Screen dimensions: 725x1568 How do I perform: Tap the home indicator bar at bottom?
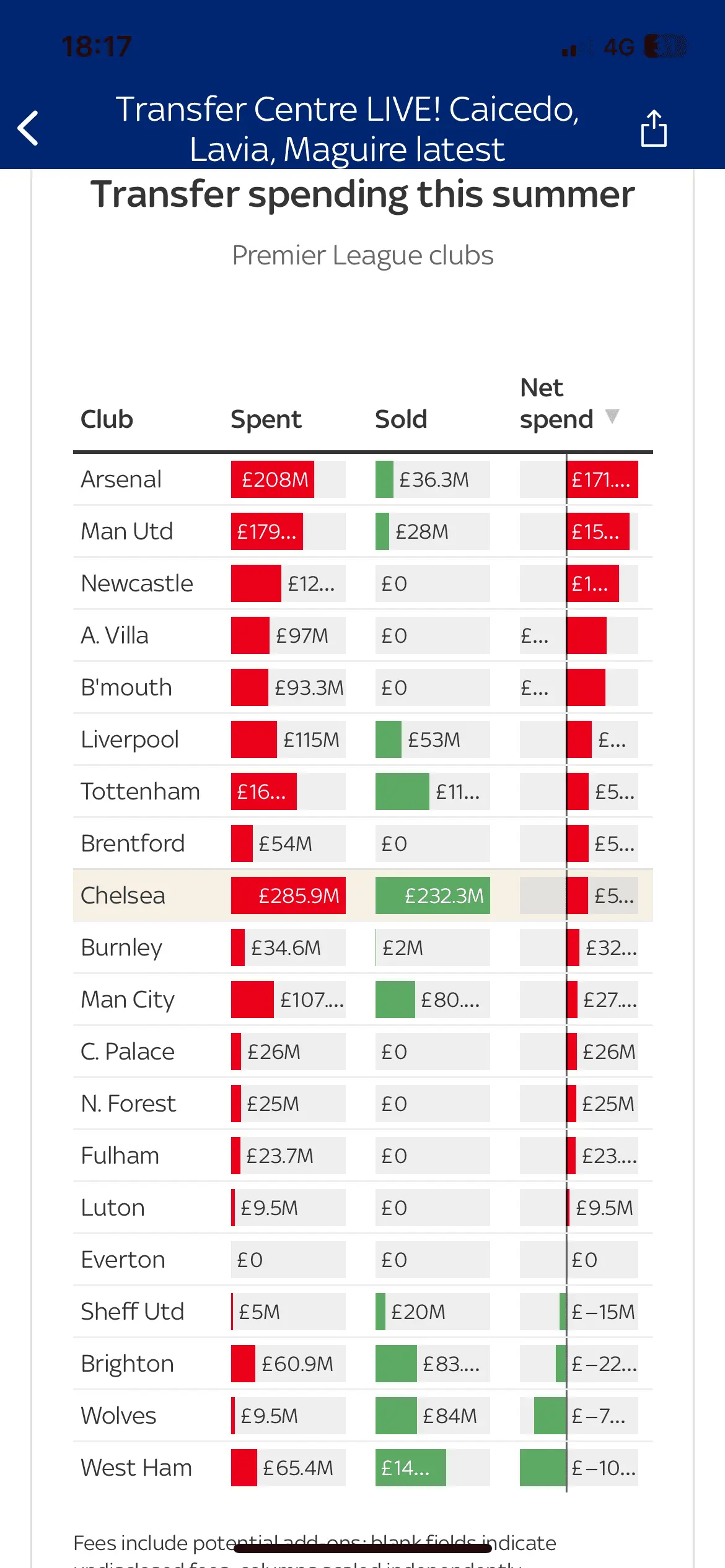[362, 1548]
